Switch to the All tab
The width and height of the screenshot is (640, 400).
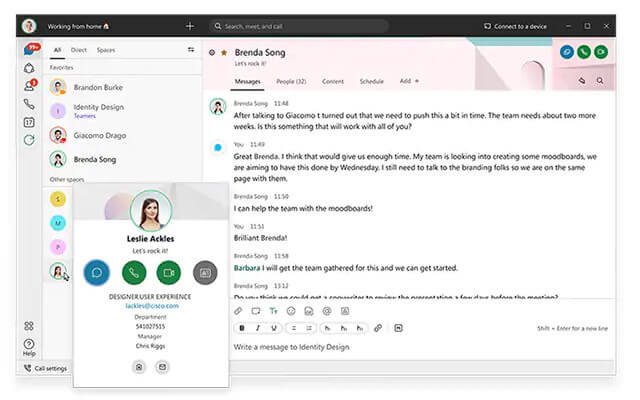tap(58, 50)
